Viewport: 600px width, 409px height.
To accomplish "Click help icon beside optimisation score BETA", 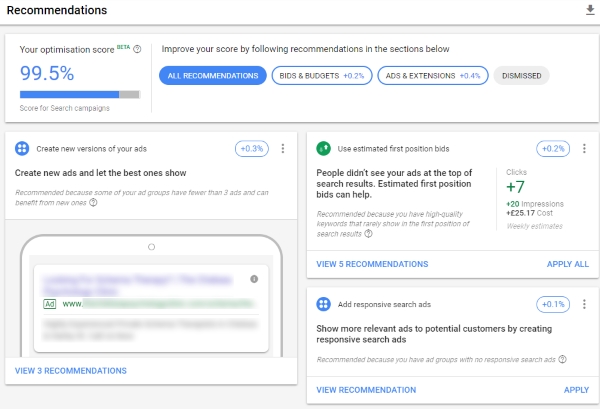I will [137, 48].
